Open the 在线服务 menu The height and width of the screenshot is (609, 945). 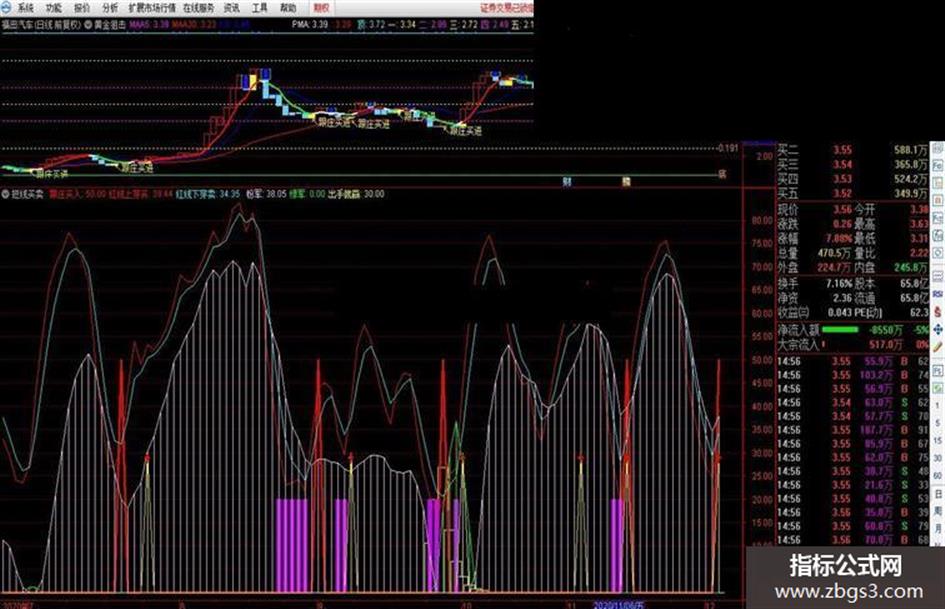tap(198, 8)
